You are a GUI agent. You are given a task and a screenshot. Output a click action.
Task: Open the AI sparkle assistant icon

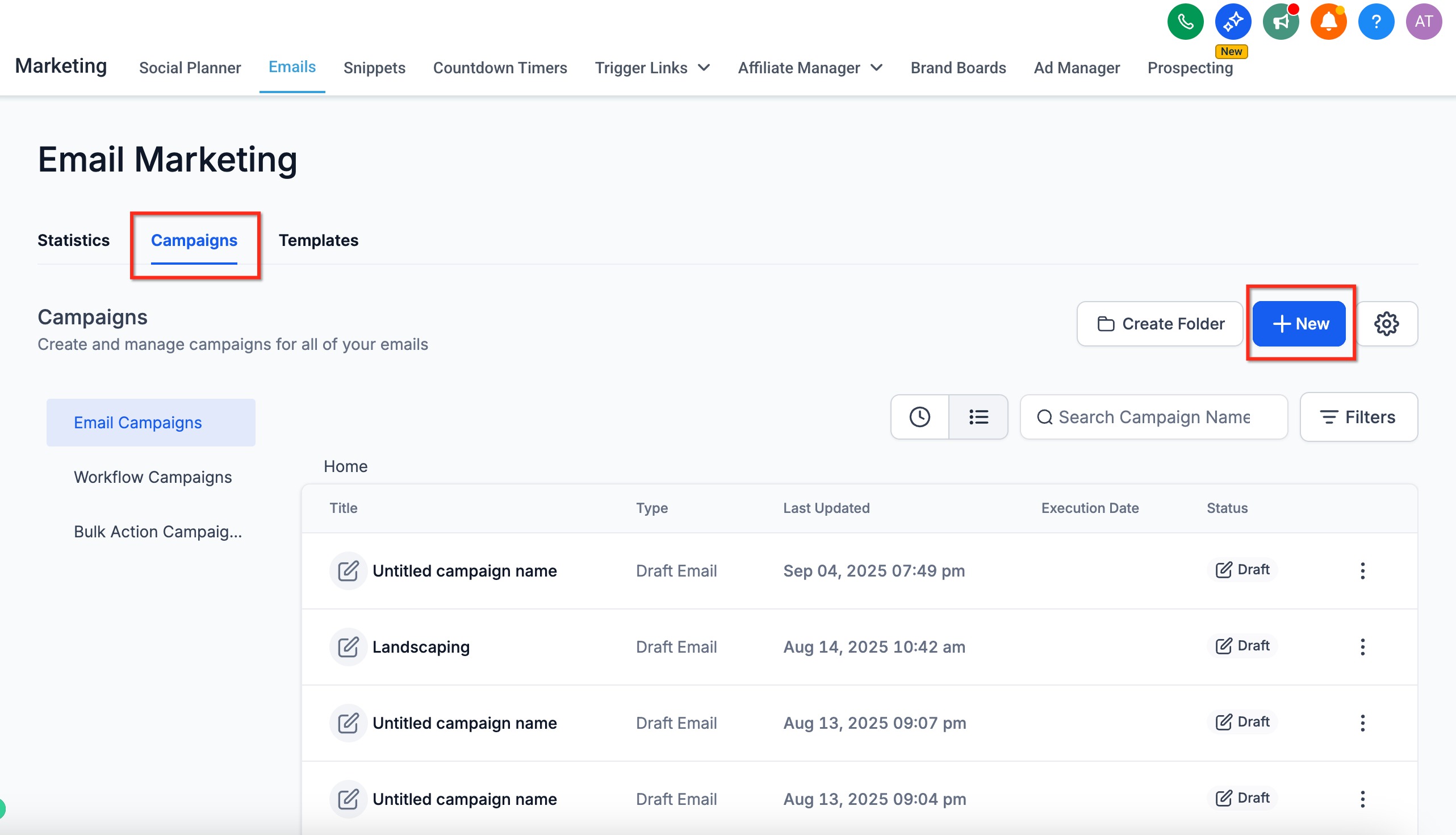pyautogui.click(x=1232, y=22)
